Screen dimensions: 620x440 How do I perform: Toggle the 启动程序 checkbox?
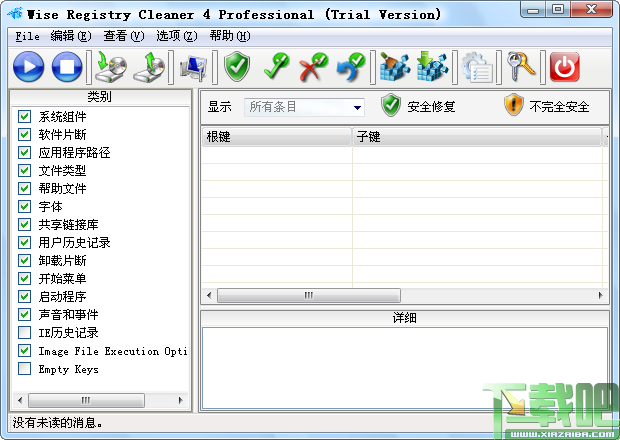coord(25,296)
